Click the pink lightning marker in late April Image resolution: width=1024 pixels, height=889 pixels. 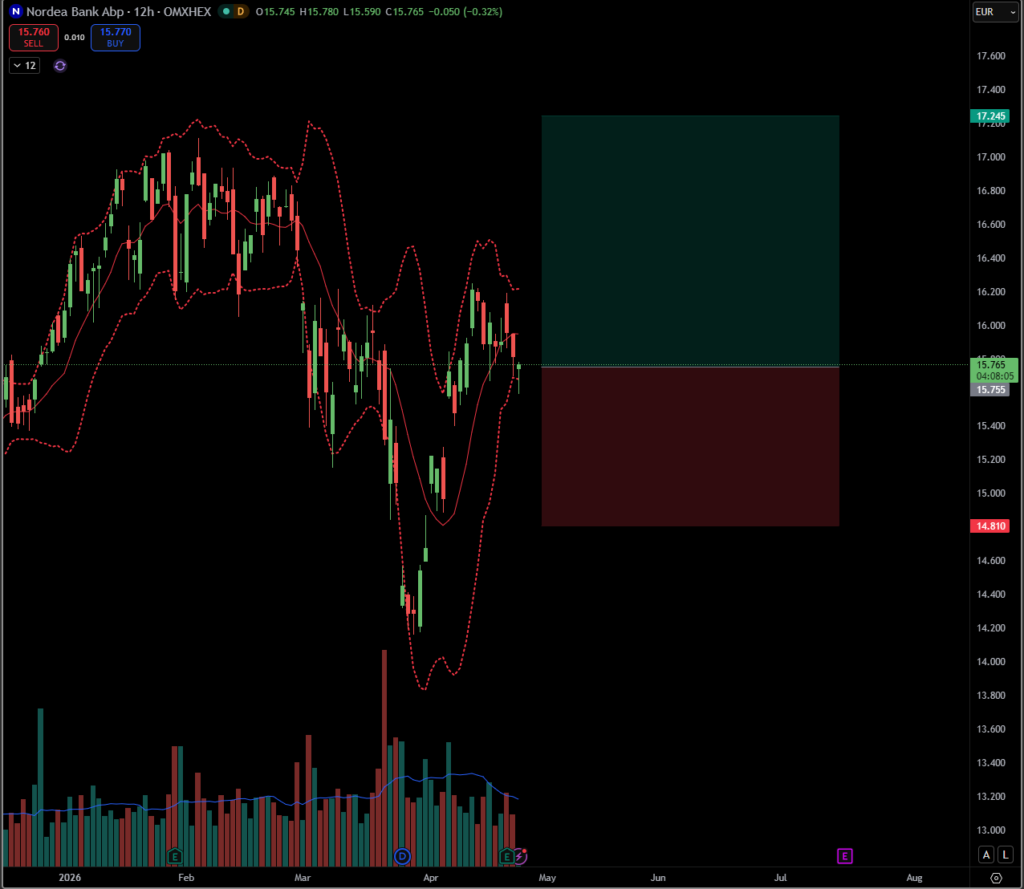[519, 856]
